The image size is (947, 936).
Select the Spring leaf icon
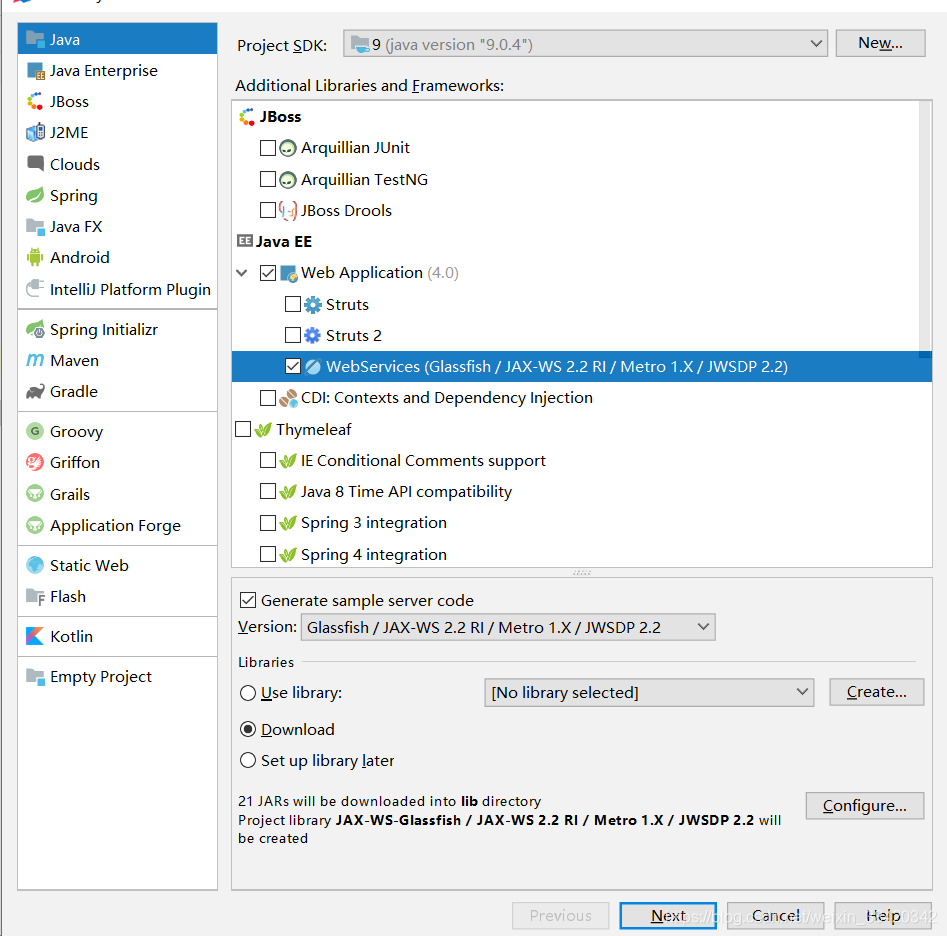35,195
